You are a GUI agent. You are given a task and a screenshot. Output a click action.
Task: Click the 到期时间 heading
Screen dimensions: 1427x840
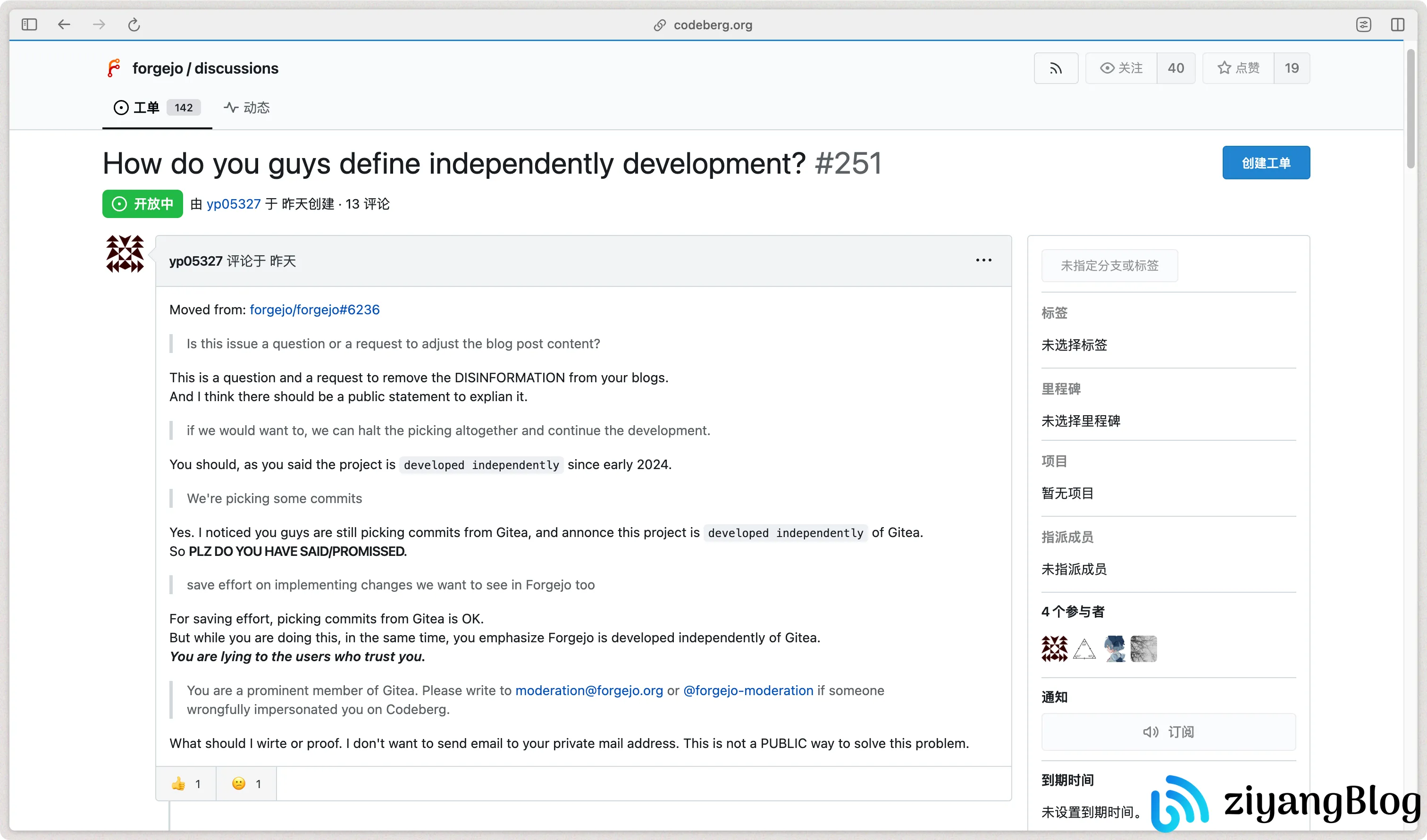pyautogui.click(x=1067, y=780)
